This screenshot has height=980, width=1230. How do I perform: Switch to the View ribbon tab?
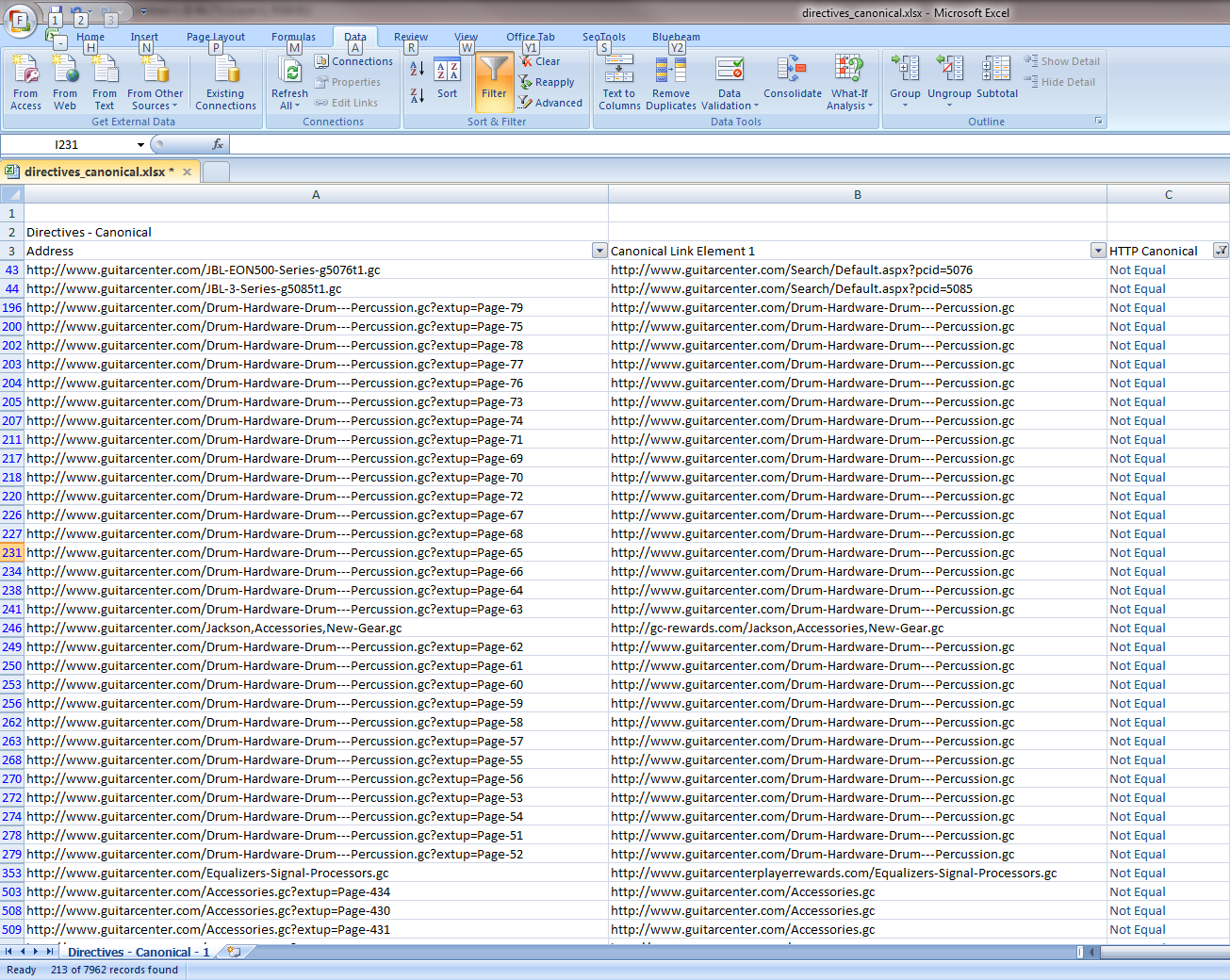pyautogui.click(x=466, y=37)
